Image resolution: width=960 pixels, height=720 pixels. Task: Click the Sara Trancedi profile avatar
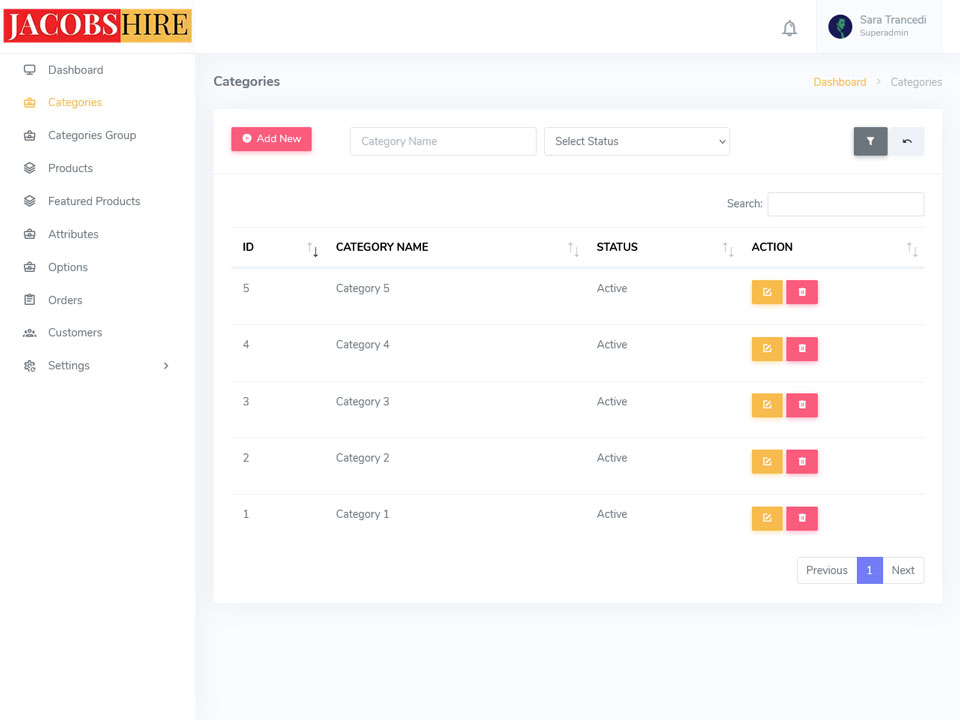840,27
